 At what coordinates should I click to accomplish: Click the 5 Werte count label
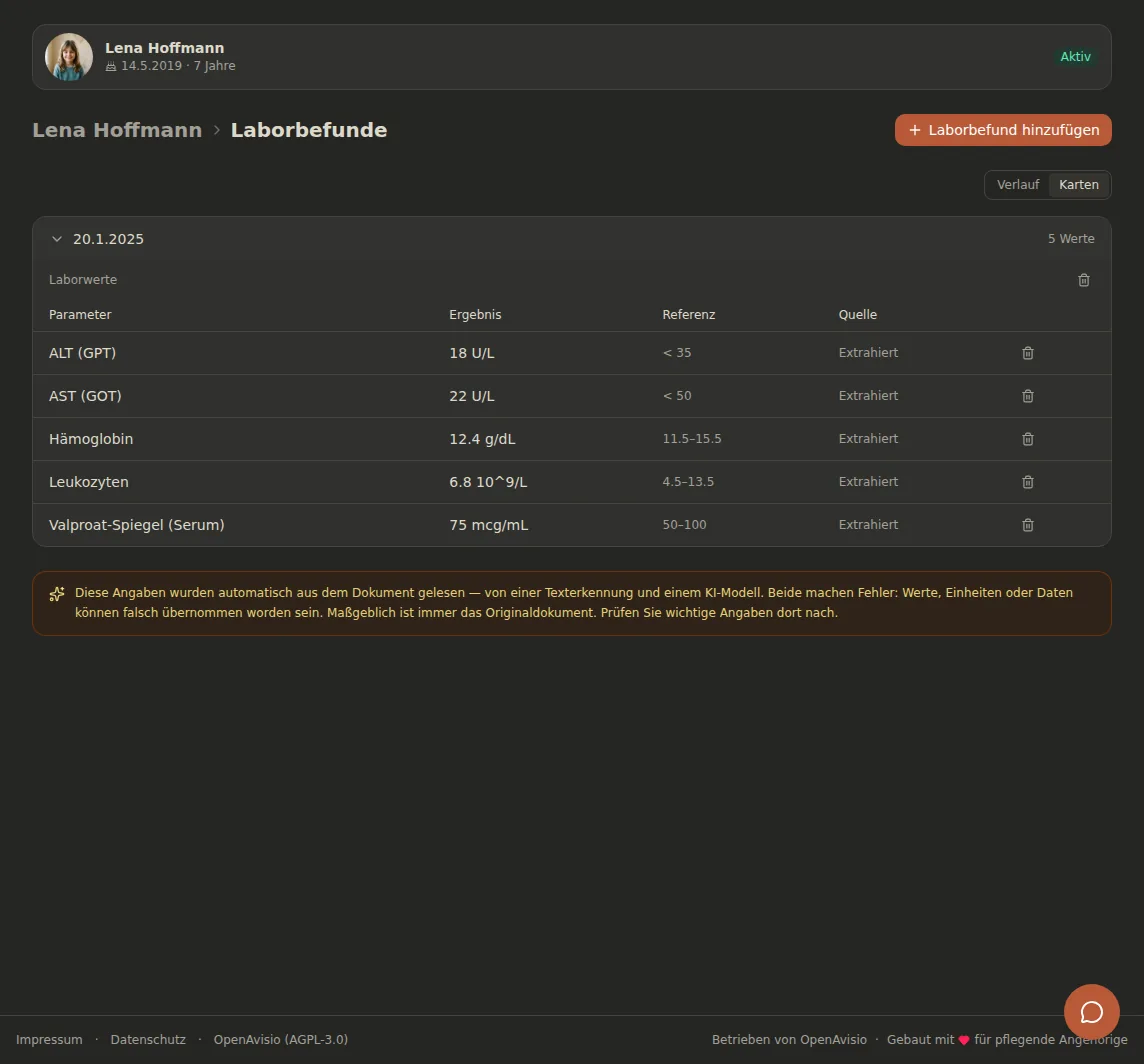pos(1070,239)
